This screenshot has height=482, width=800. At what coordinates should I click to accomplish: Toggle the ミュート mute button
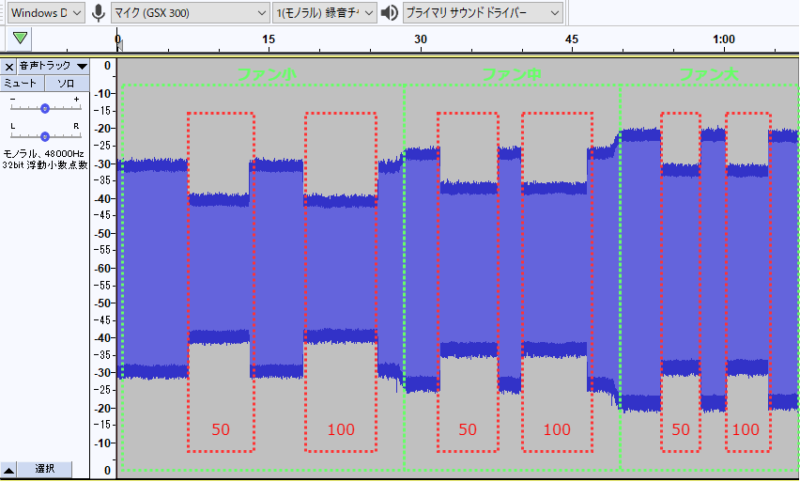coord(22,83)
